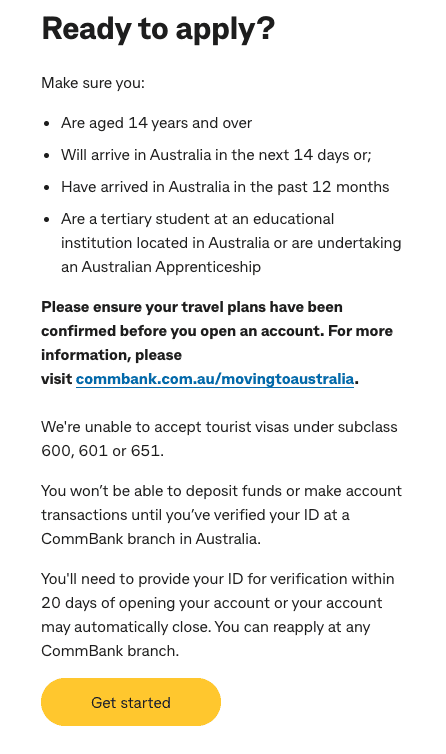Click the bullet beside 'Are aged 14'
The height and width of the screenshot is (754, 446).
[47, 124]
